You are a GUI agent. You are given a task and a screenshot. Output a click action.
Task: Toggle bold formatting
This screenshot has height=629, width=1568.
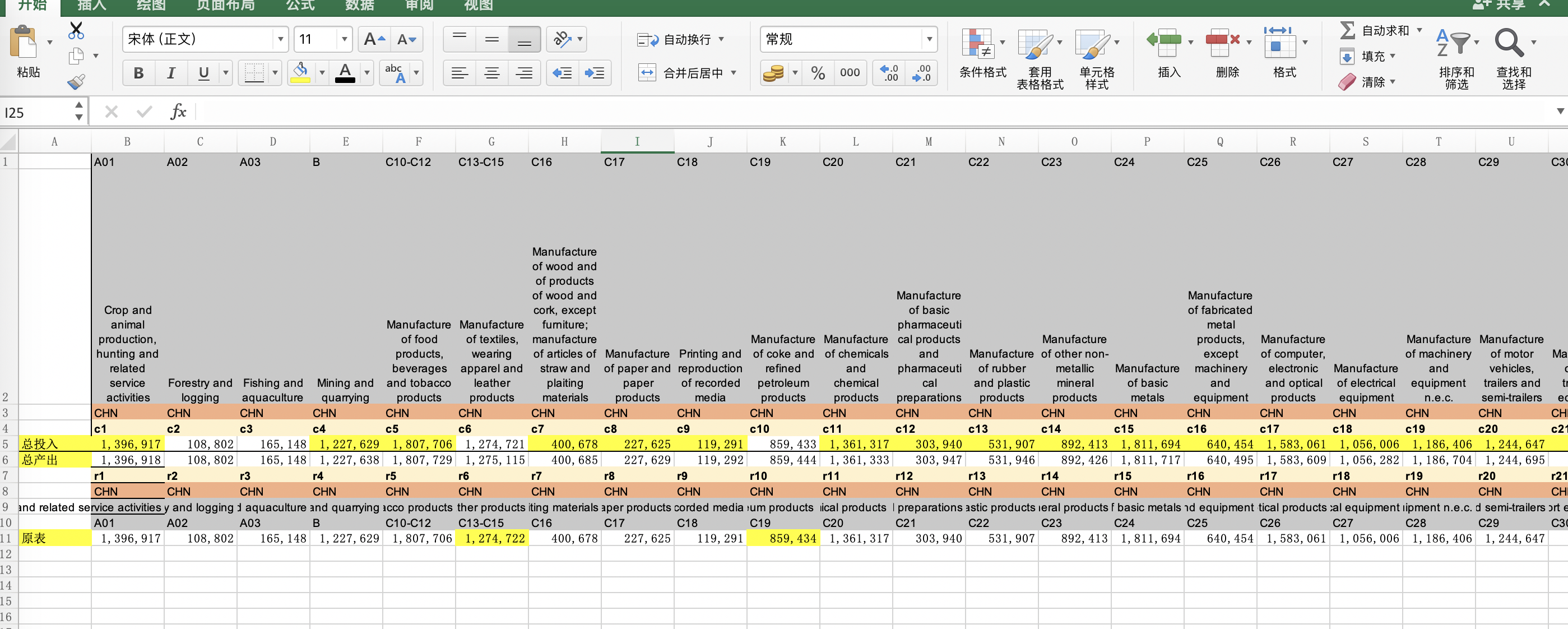coord(138,73)
